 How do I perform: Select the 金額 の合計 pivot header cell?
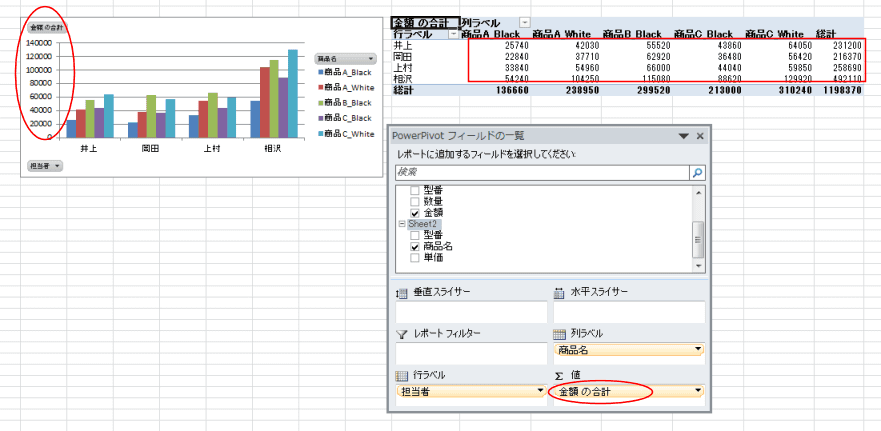(x=425, y=22)
